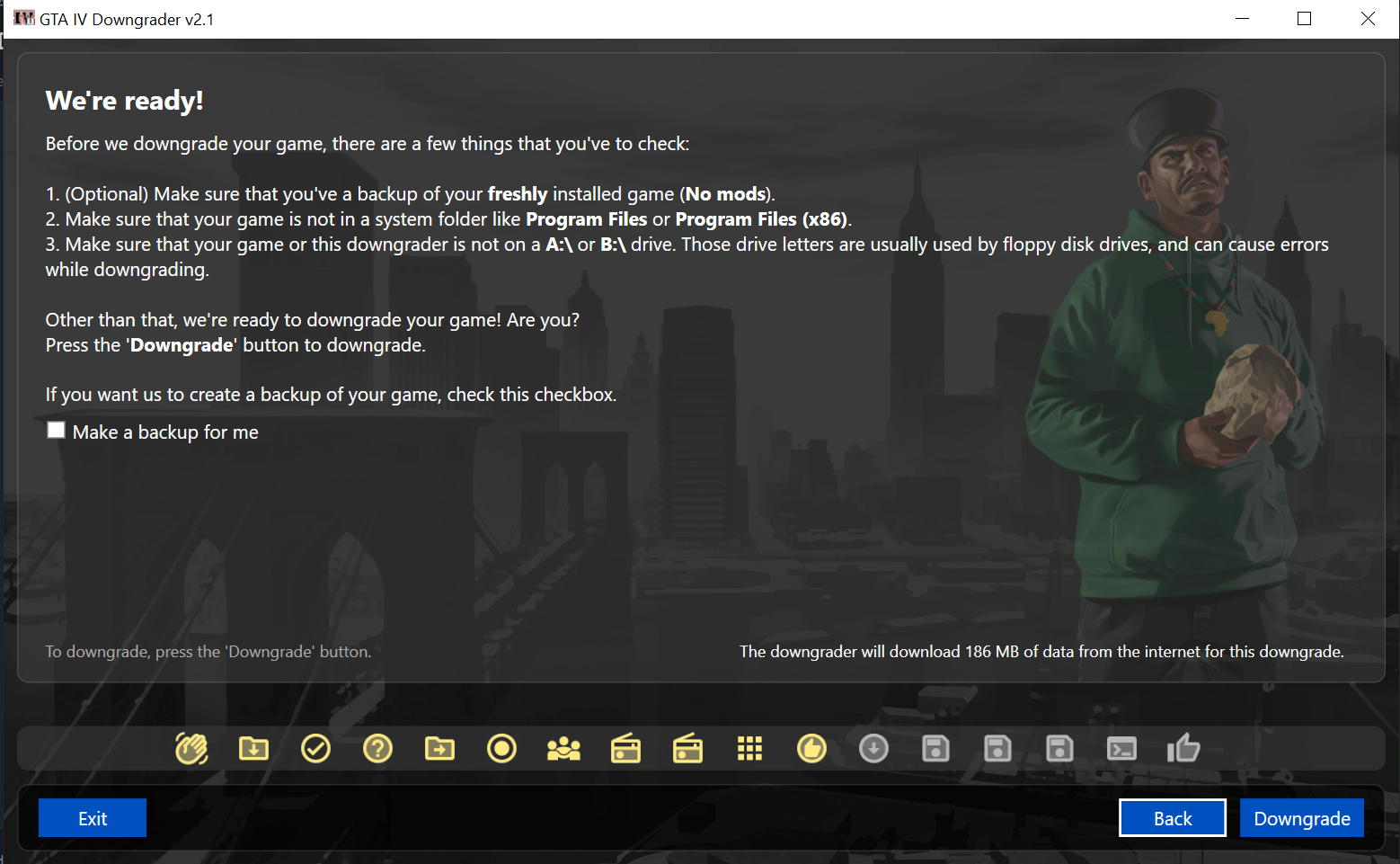Select the group of people step icon
1400x864 pixels.
coord(563,748)
